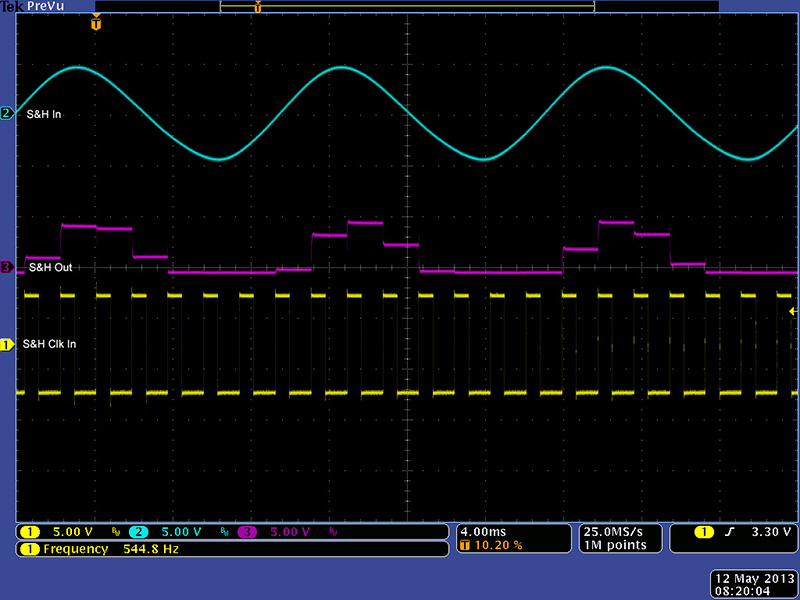Screen dimensions: 800x600
Task: Click the 4.00ms horizontal timebase readout
Action: pyautogui.click(x=482, y=531)
